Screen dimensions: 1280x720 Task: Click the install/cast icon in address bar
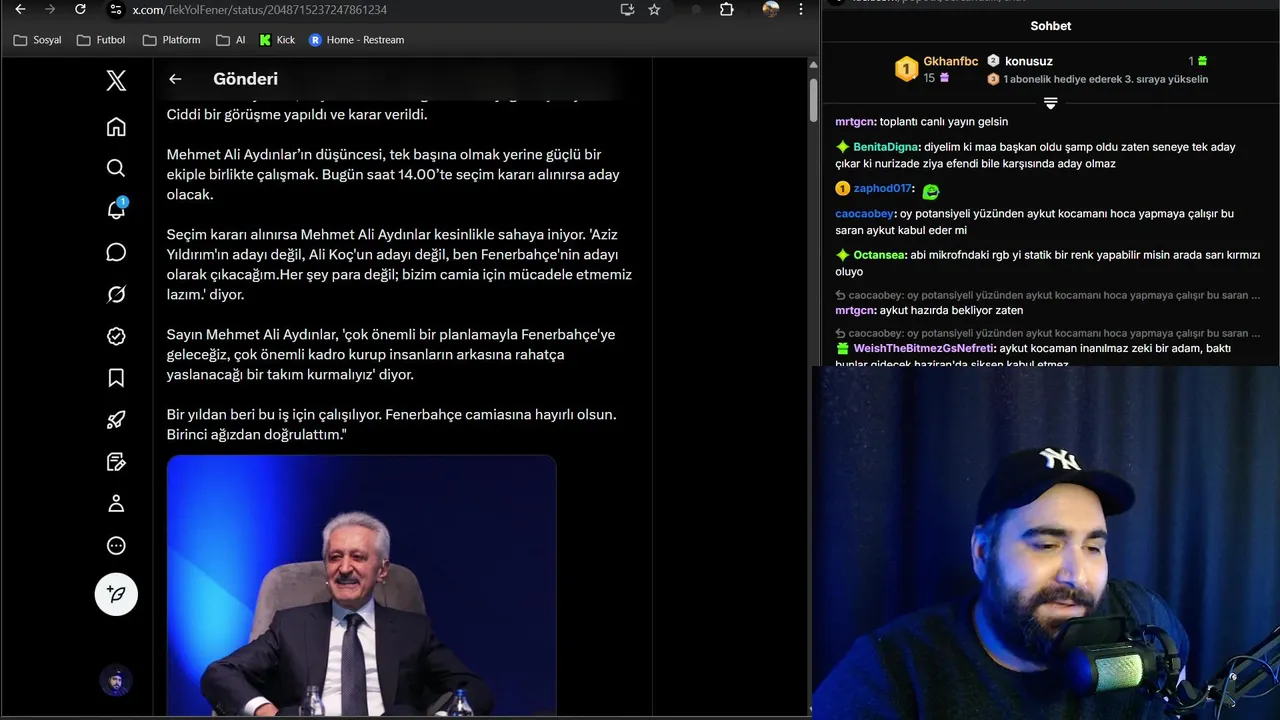(627, 9)
